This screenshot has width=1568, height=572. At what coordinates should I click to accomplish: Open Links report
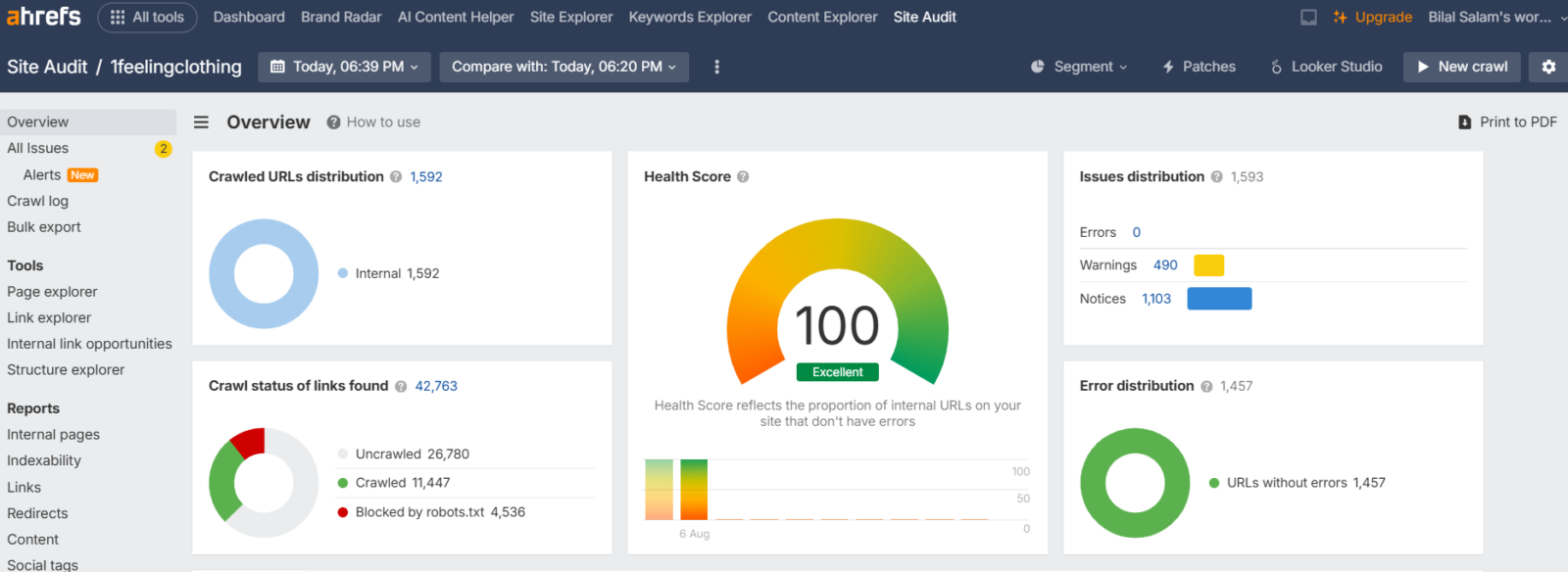tap(24, 488)
